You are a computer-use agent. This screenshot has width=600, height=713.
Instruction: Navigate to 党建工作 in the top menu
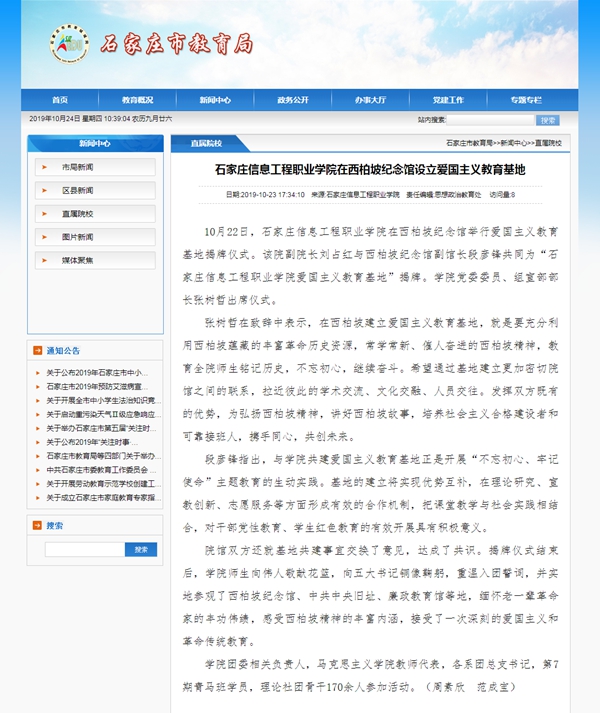point(448,100)
